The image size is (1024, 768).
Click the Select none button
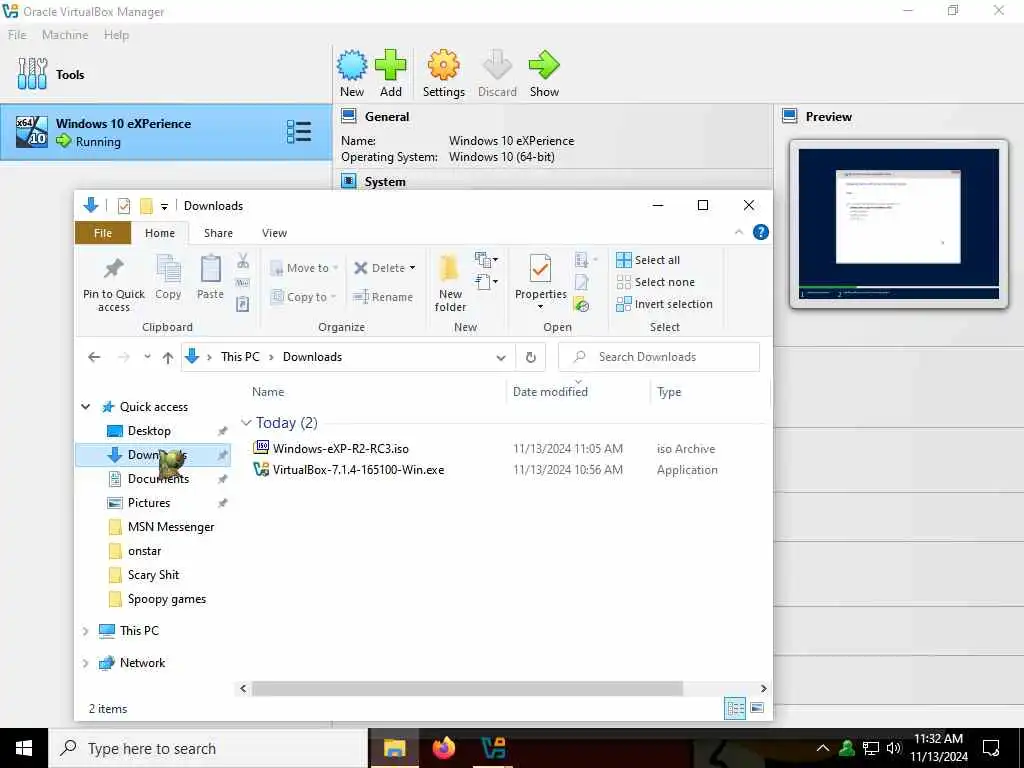(x=656, y=282)
